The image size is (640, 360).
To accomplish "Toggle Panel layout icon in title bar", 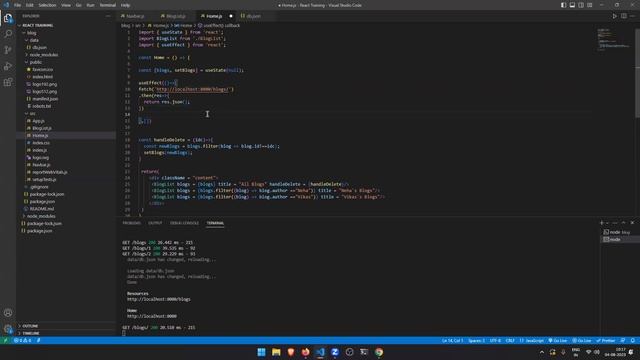I will click(572, 5).
